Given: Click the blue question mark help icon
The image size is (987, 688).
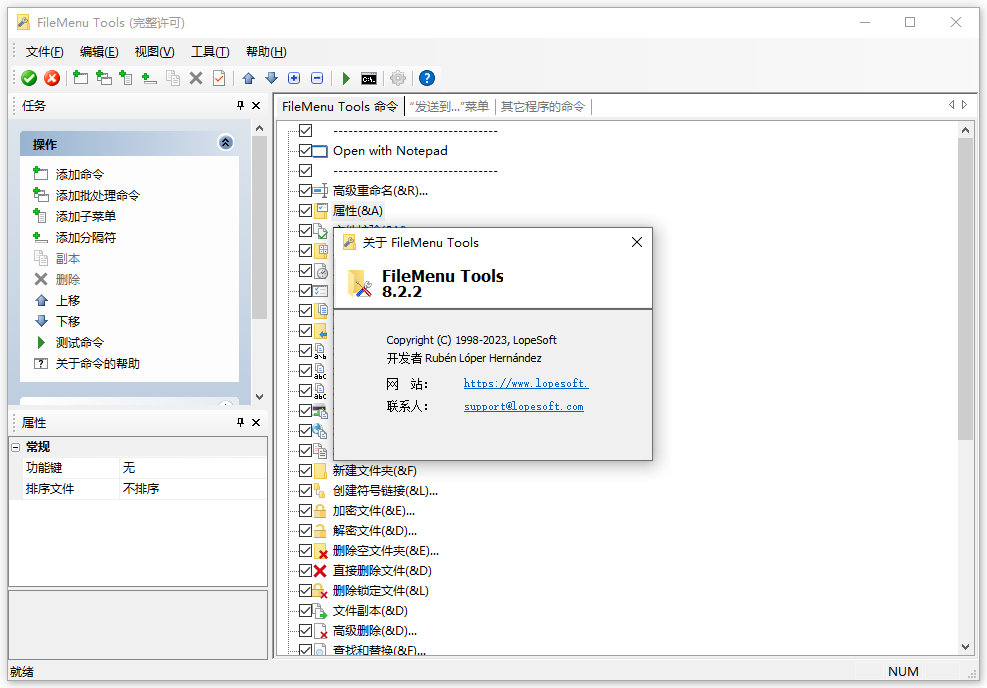Looking at the screenshot, I should tap(427, 78).
